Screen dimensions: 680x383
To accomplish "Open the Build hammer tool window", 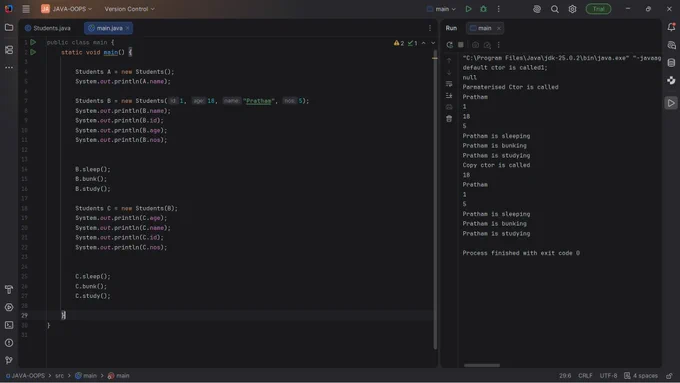I will tap(9, 289).
